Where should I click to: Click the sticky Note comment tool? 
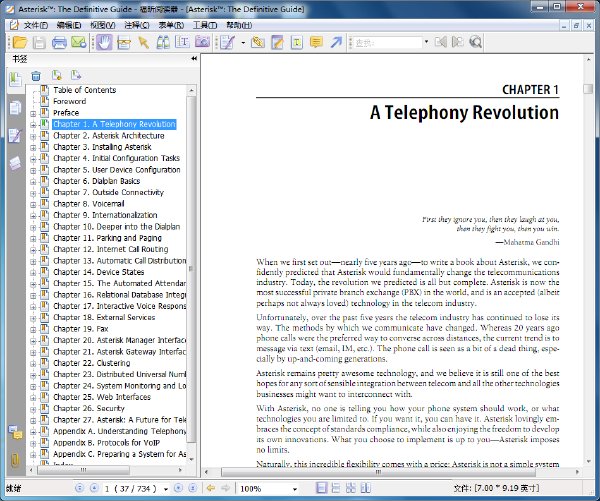[316, 42]
